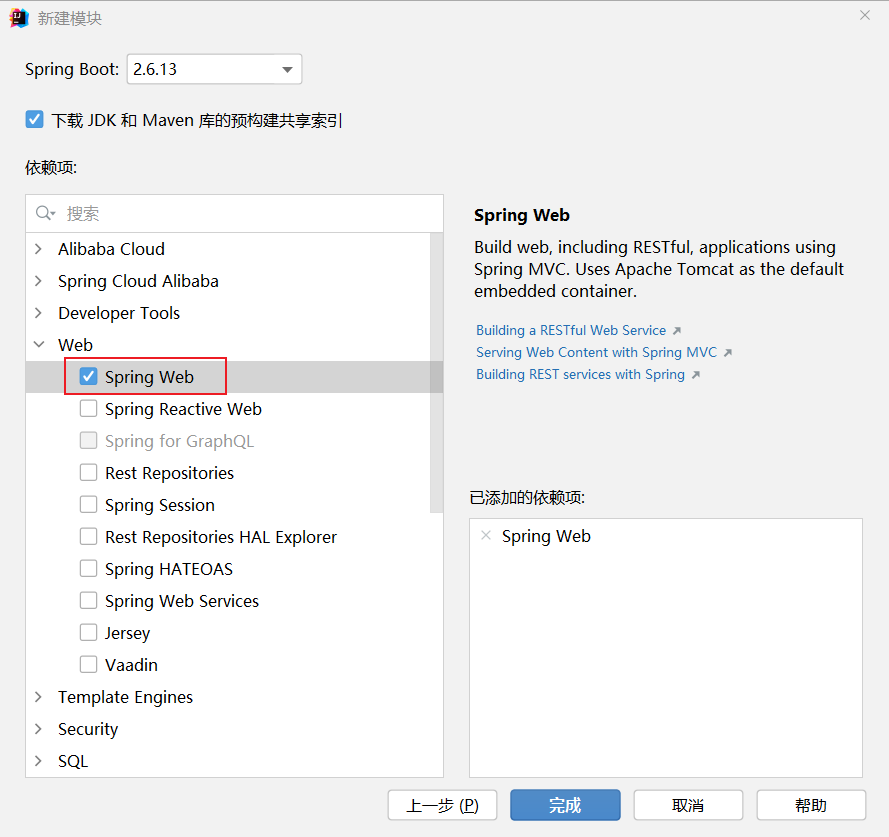Expand the Security category
The height and width of the screenshot is (837, 889).
tap(39, 729)
